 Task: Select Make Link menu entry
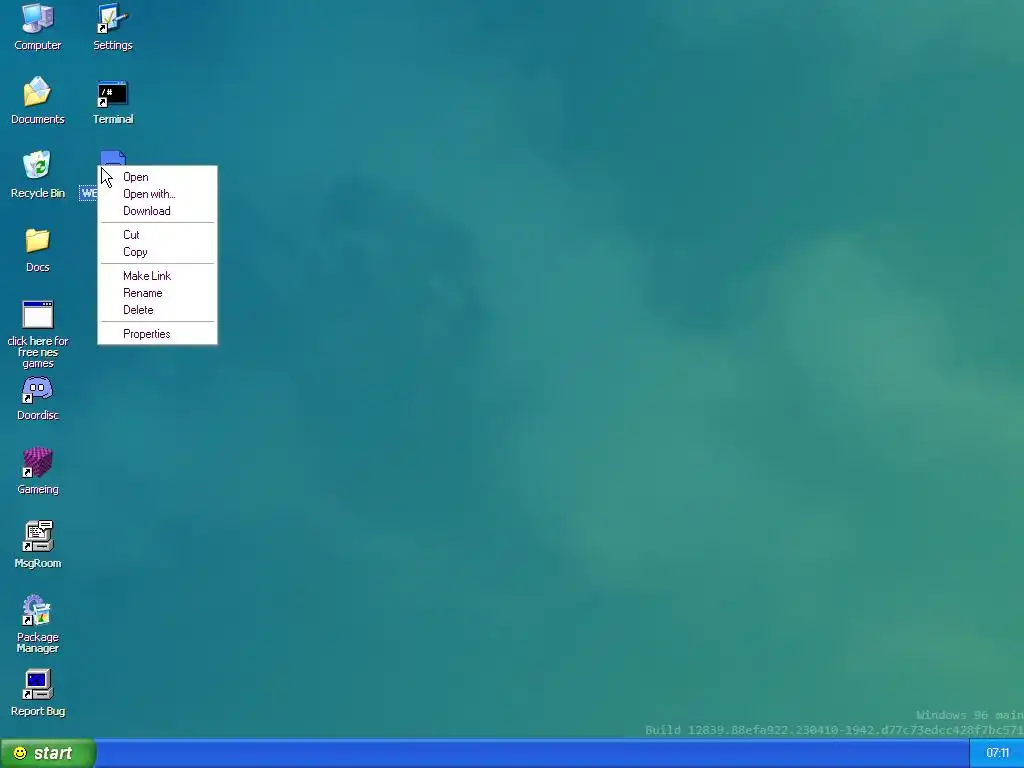pyautogui.click(x=157, y=276)
